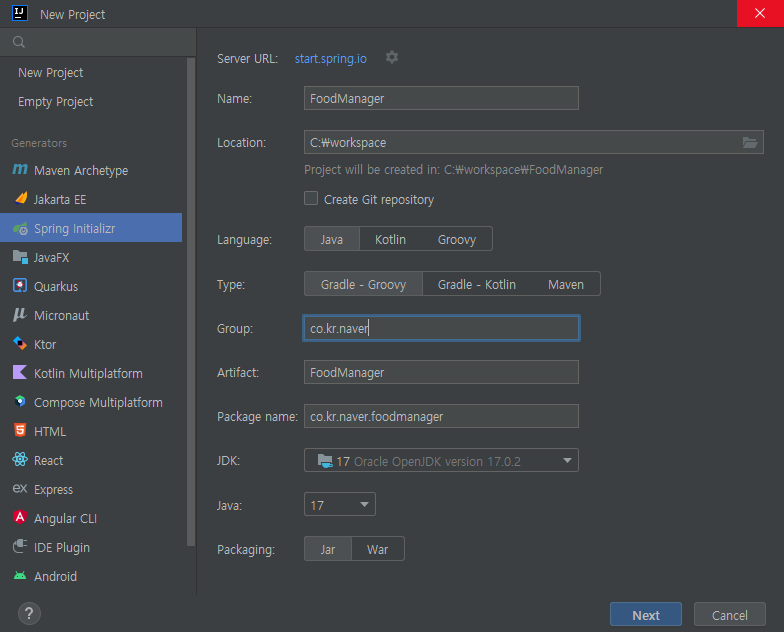
Task: Click the search magnifier icon
Action: (x=19, y=42)
